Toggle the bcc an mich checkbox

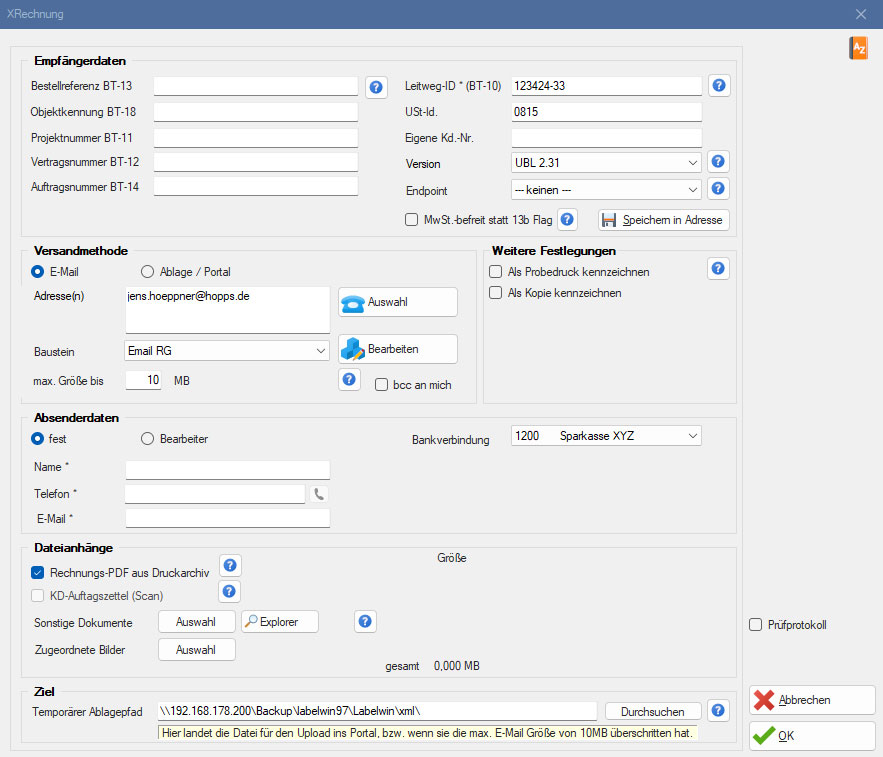381,384
